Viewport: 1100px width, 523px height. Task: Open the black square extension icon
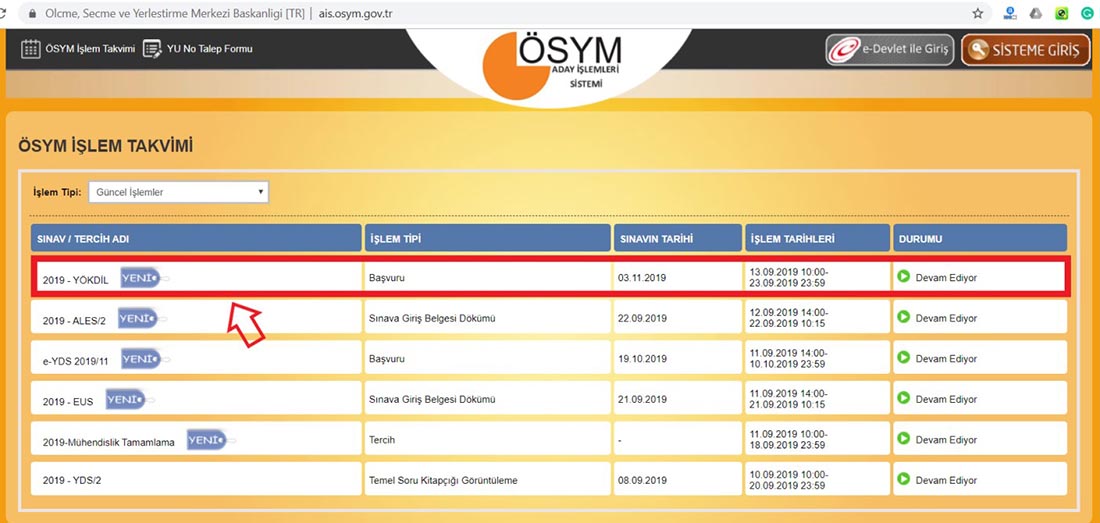pyautogui.click(x=1062, y=13)
